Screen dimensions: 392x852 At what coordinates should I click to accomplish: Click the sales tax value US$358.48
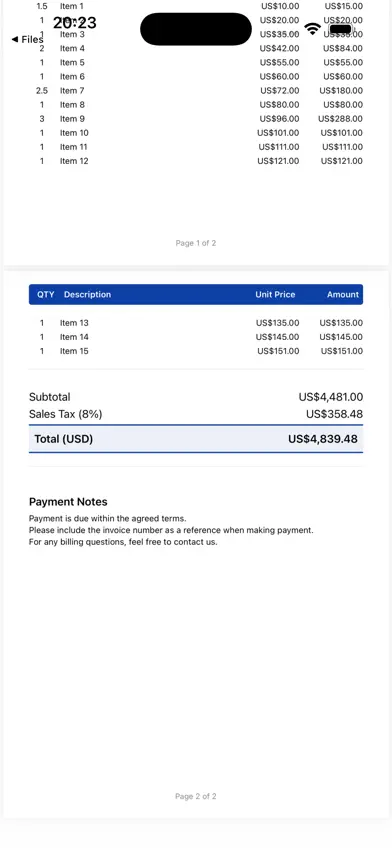click(x=334, y=415)
